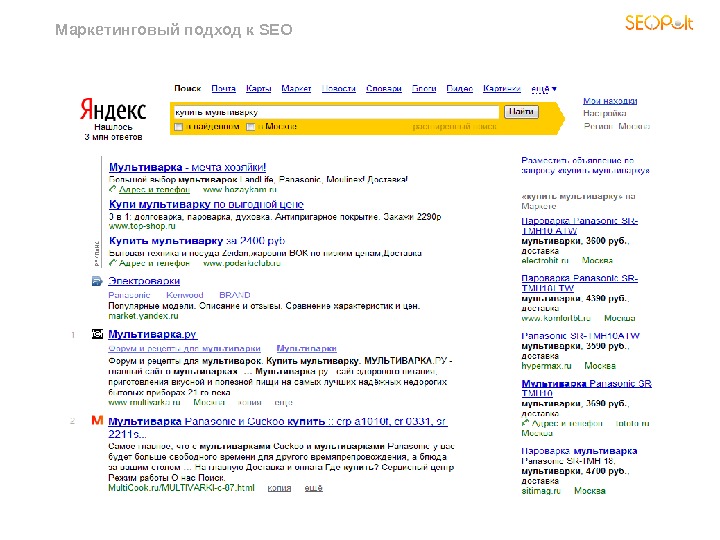Open the Настройка link
This screenshot has width=720, height=540.
(605, 113)
